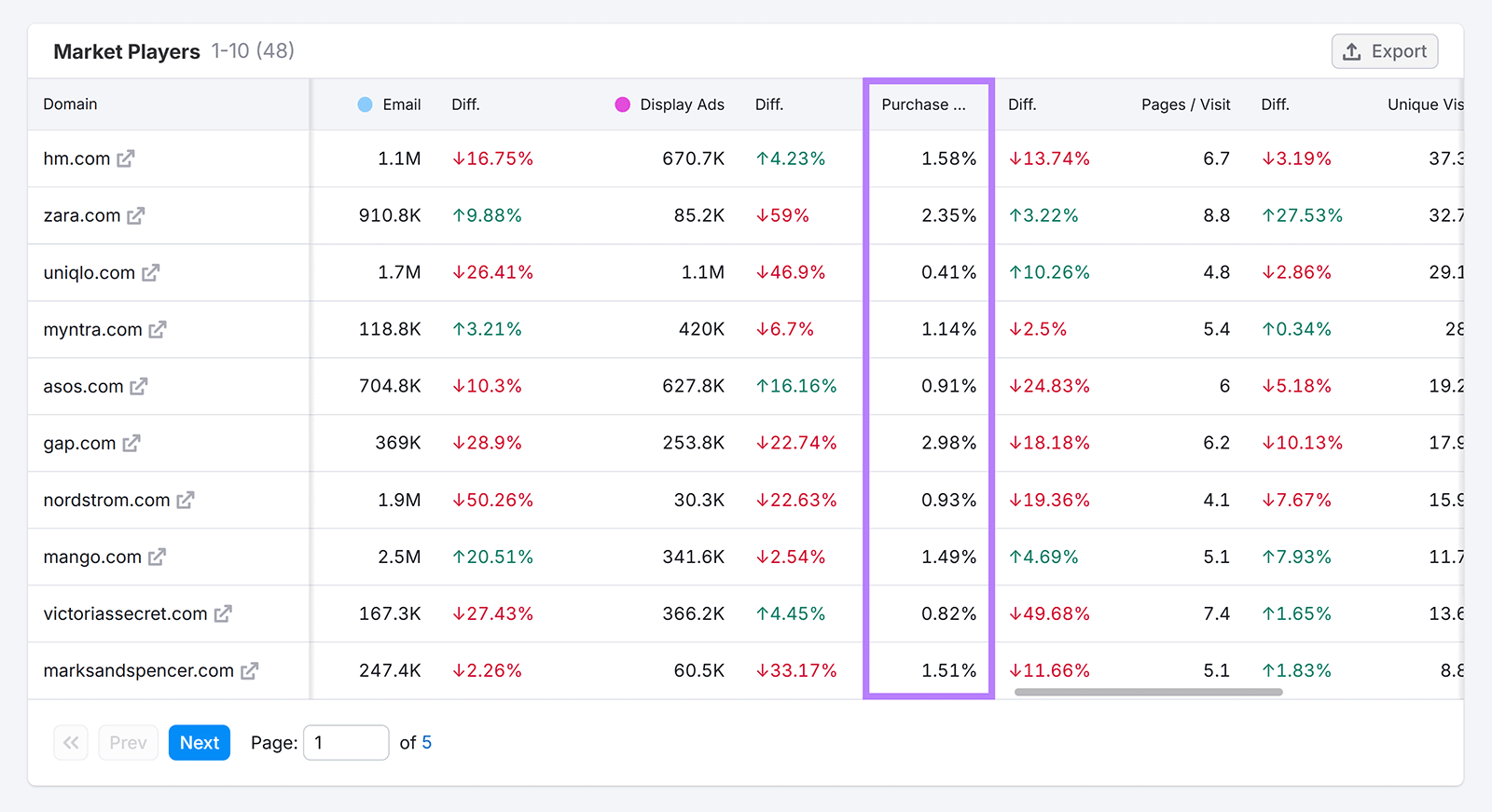Click the ↓49.68% purchase diff value
The image size is (1492, 812).
1049,613
